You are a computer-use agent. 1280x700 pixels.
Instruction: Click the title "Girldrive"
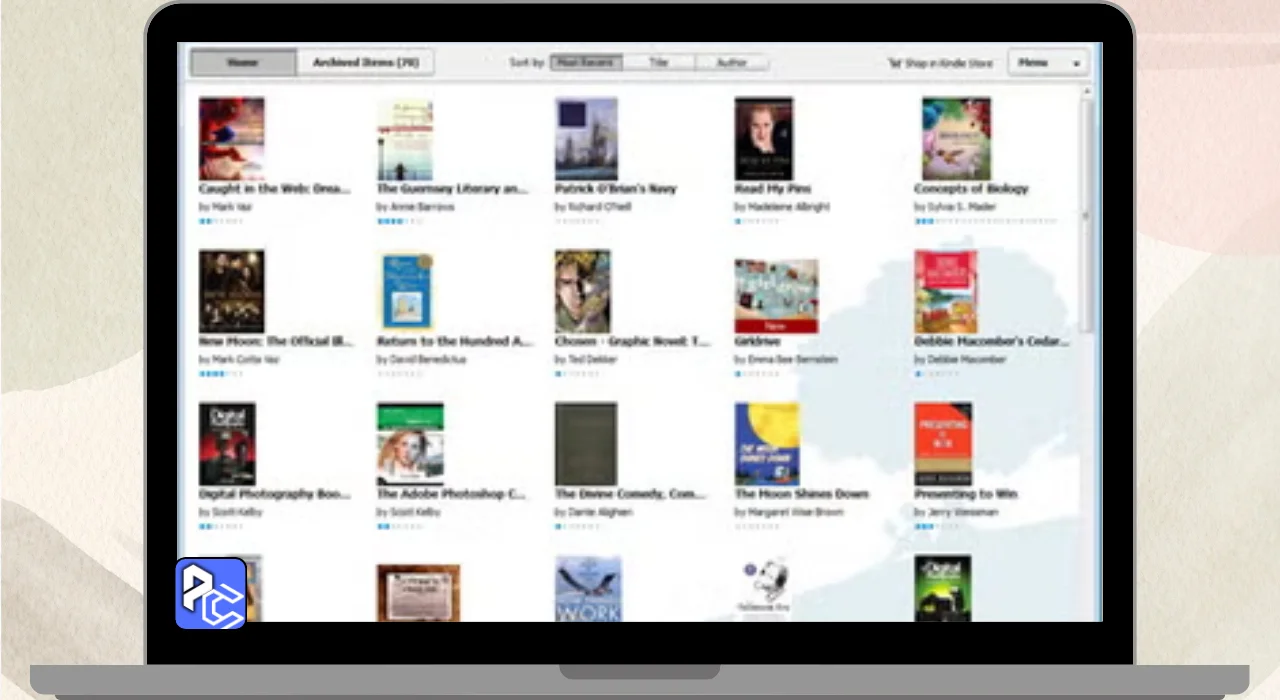click(x=758, y=342)
